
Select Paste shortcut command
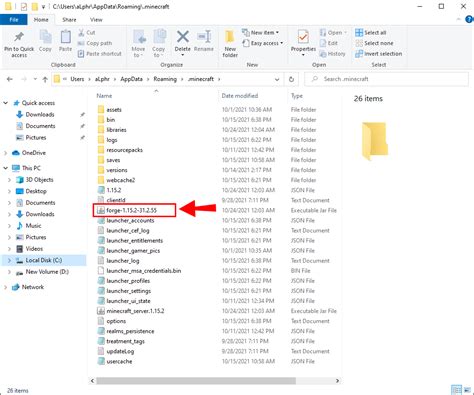coord(99,53)
